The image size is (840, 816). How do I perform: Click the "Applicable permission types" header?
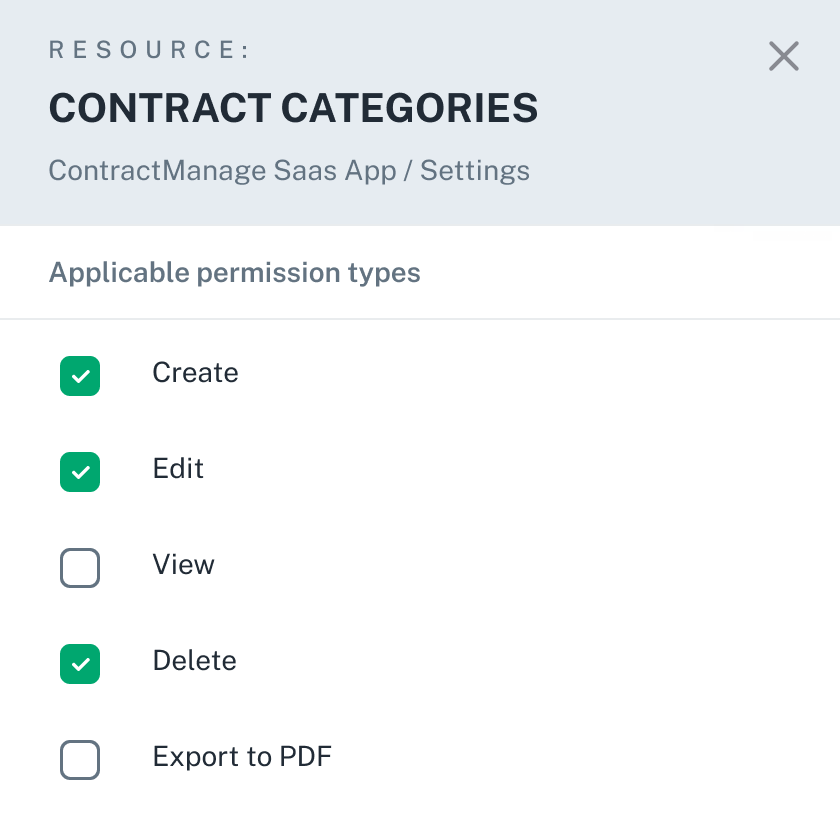(x=234, y=273)
